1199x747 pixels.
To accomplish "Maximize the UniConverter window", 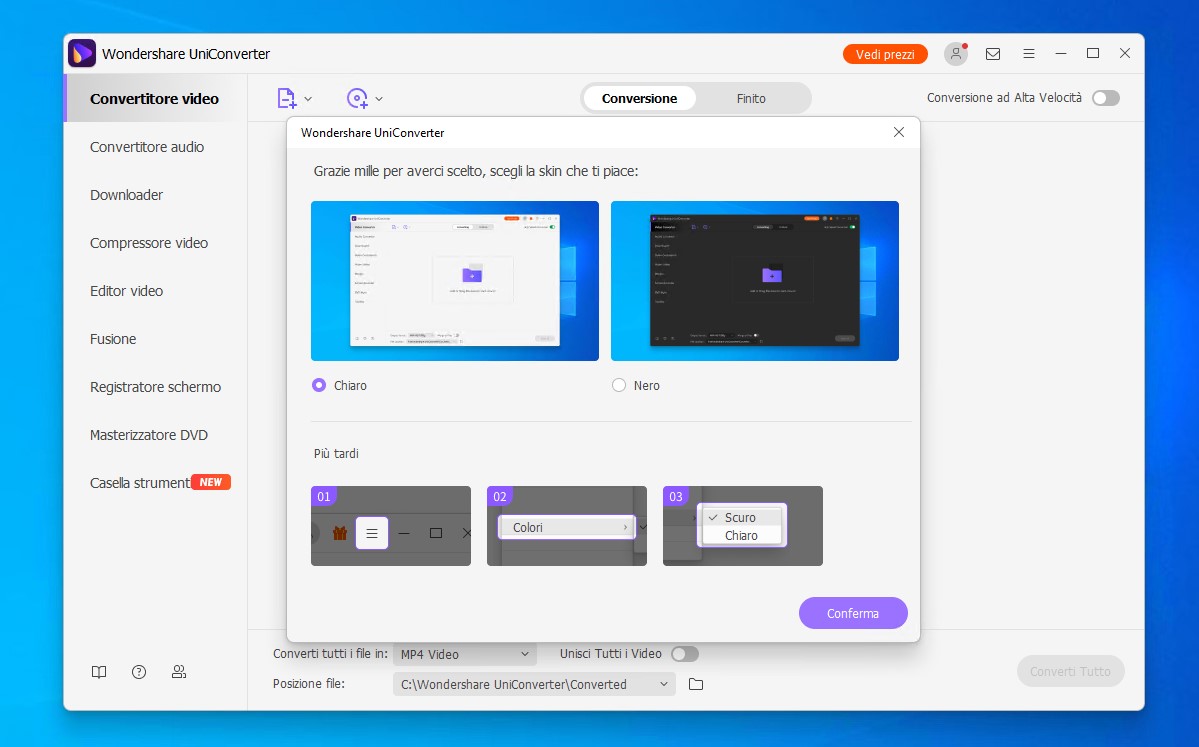I will pos(1093,54).
